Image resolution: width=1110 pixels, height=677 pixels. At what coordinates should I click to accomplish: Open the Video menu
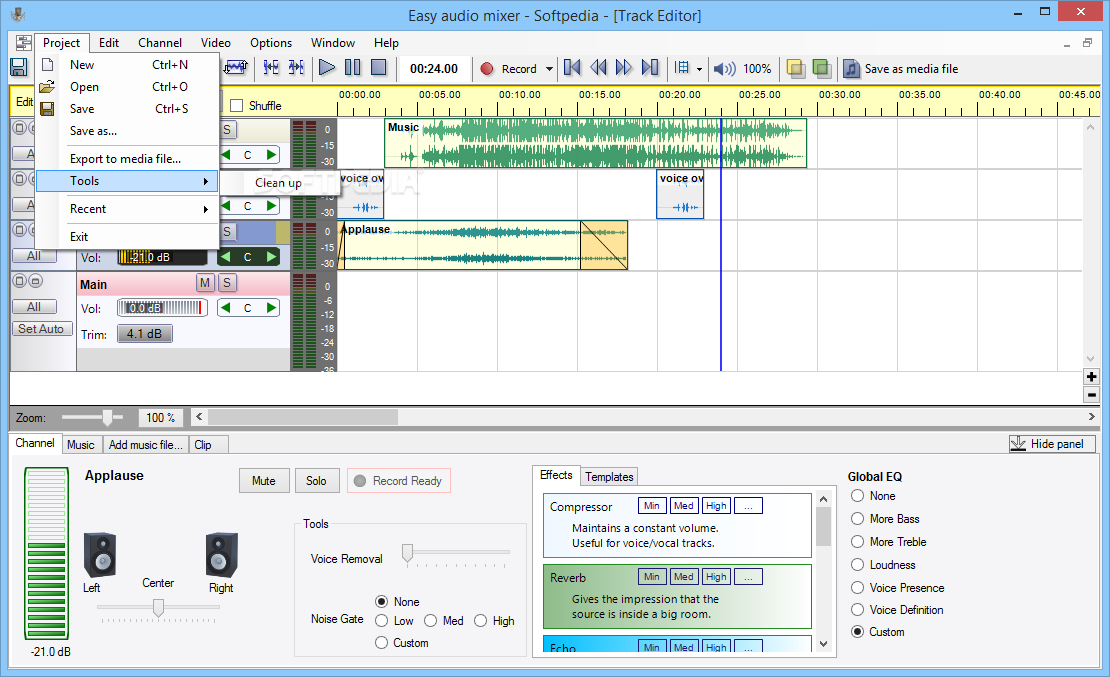pos(216,42)
